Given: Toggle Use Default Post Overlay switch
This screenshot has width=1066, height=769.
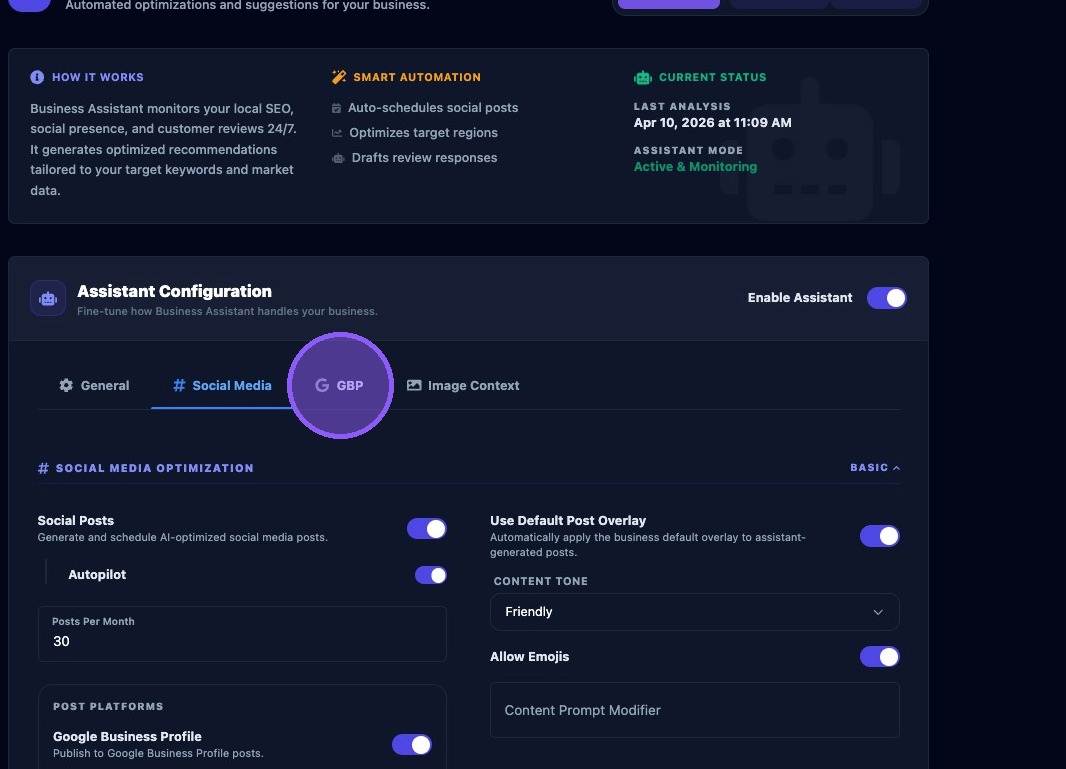Looking at the screenshot, I should (x=880, y=536).
